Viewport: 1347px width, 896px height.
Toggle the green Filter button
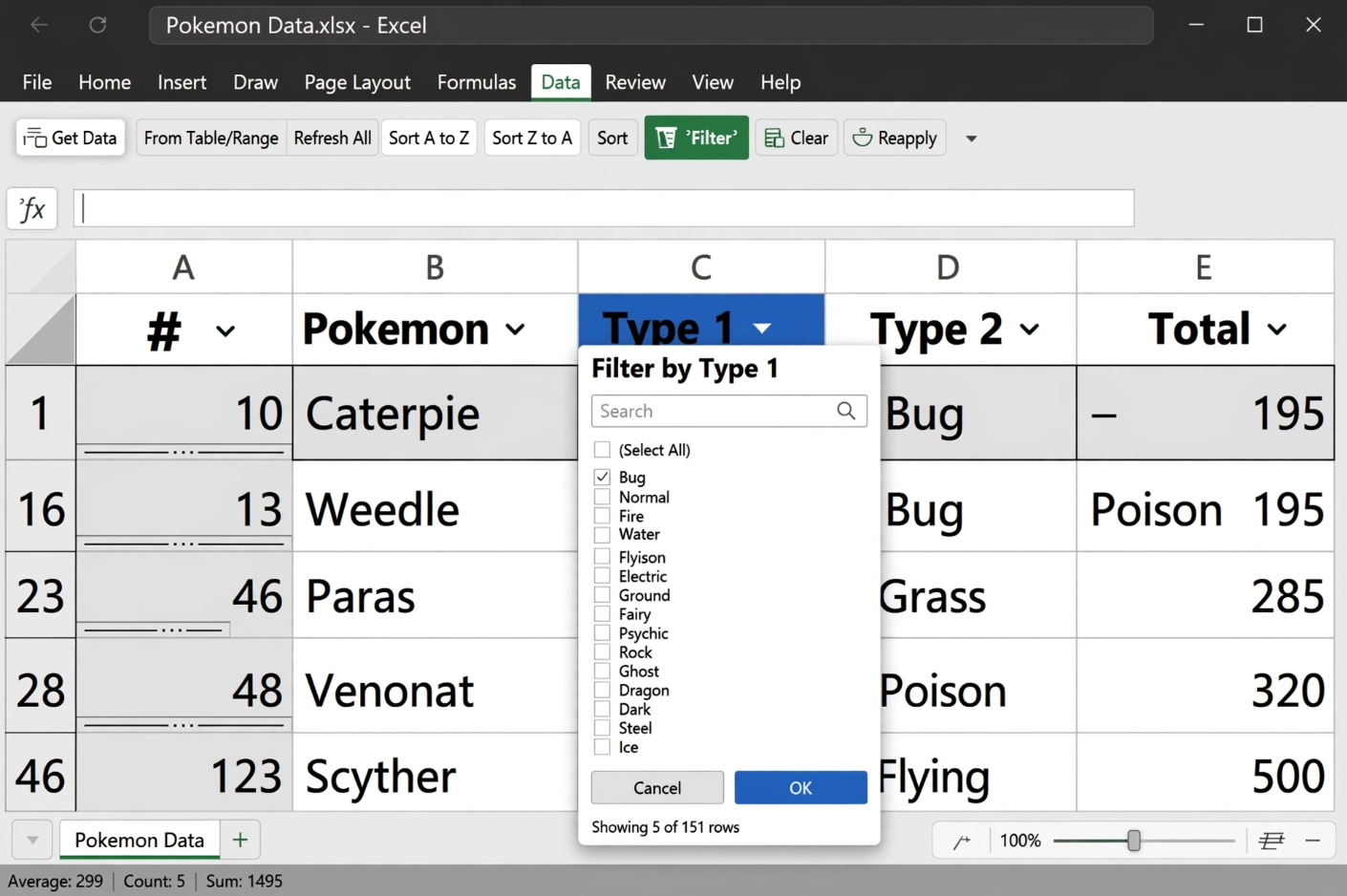pyautogui.click(x=696, y=139)
